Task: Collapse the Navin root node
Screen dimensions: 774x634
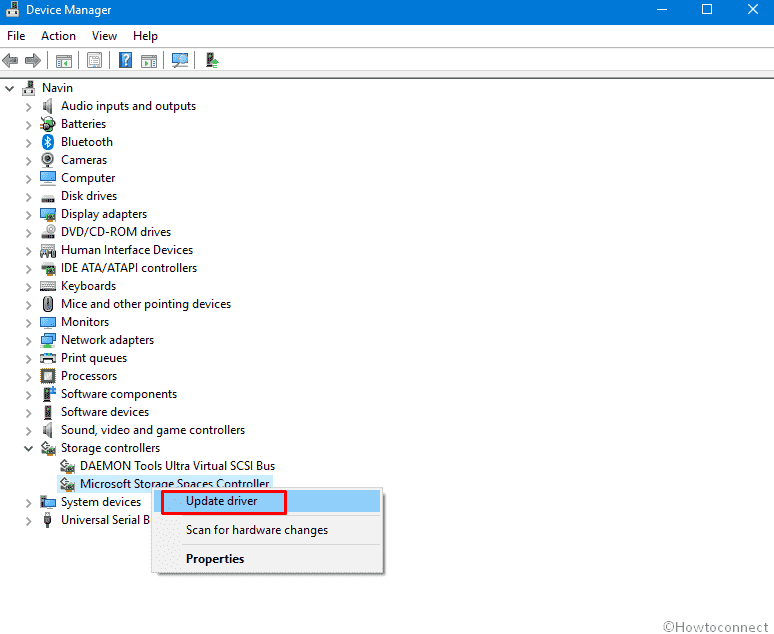Action: point(9,89)
